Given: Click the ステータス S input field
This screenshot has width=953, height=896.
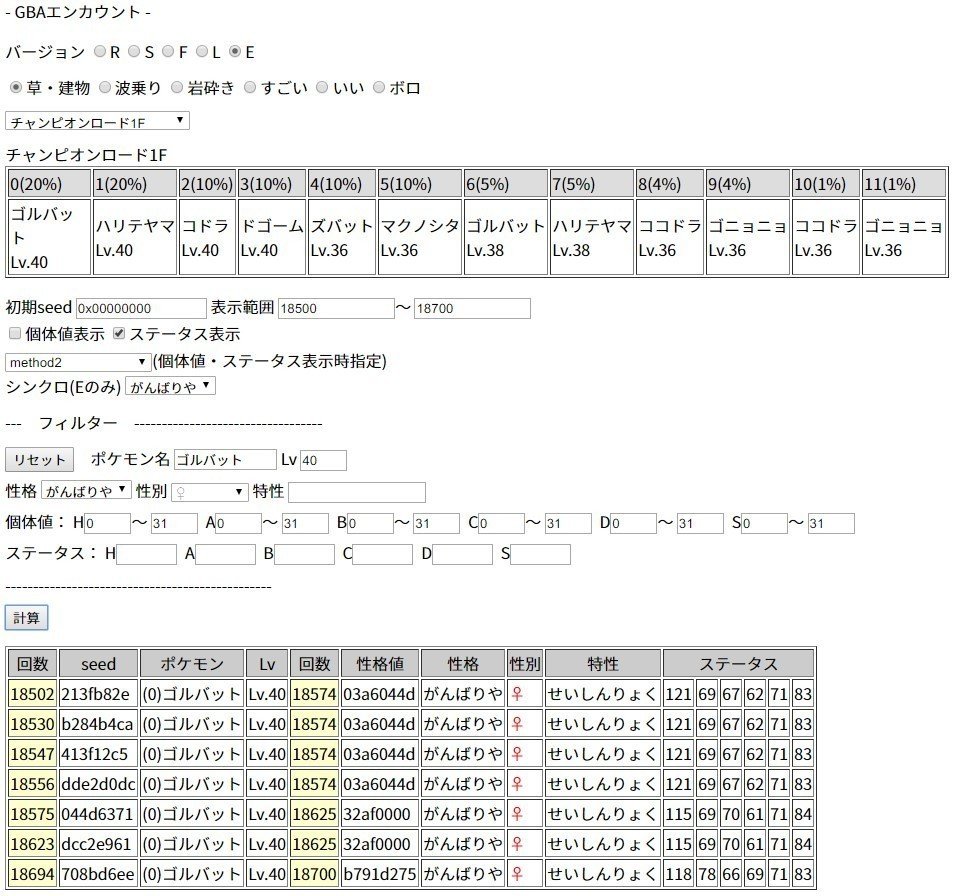Looking at the screenshot, I should click(540, 554).
